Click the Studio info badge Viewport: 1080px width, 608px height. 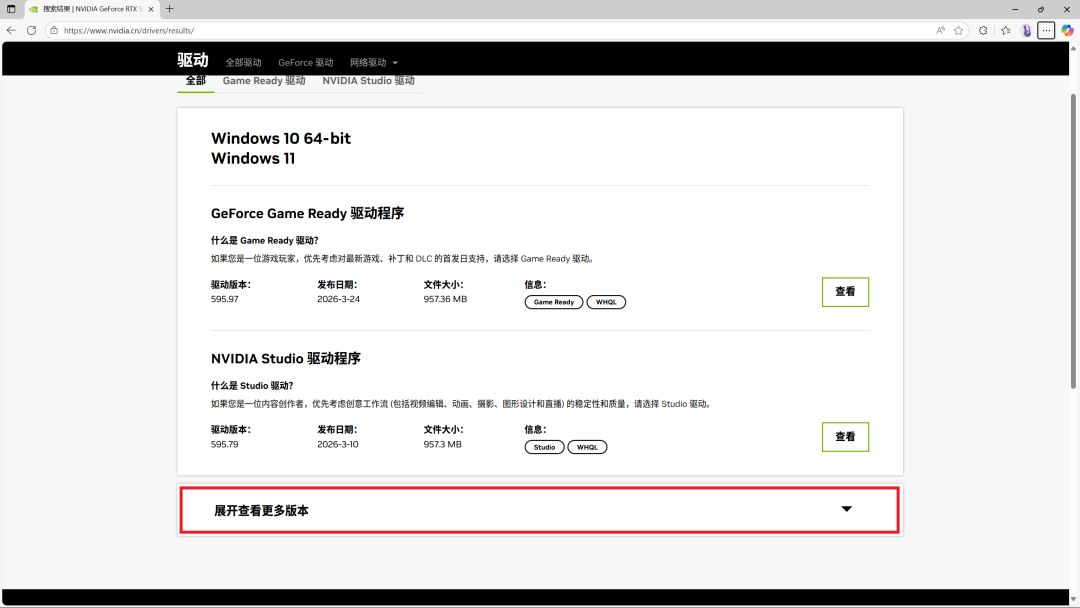click(544, 448)
